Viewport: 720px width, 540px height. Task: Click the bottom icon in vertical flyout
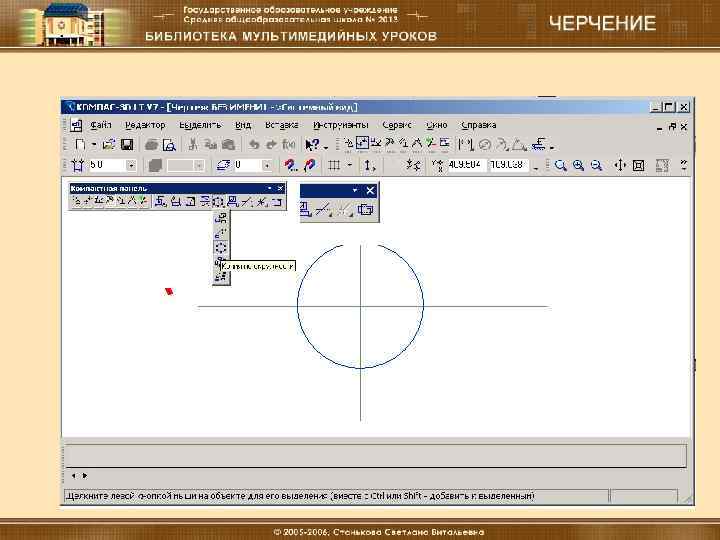coord(221,277)
